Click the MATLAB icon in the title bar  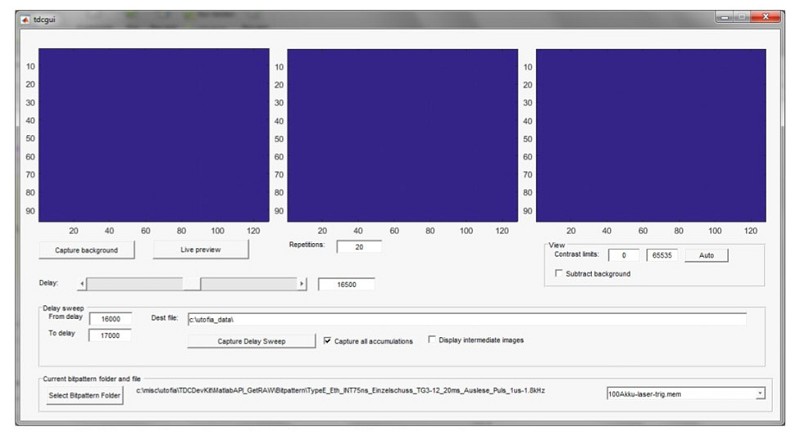(26, 19)
